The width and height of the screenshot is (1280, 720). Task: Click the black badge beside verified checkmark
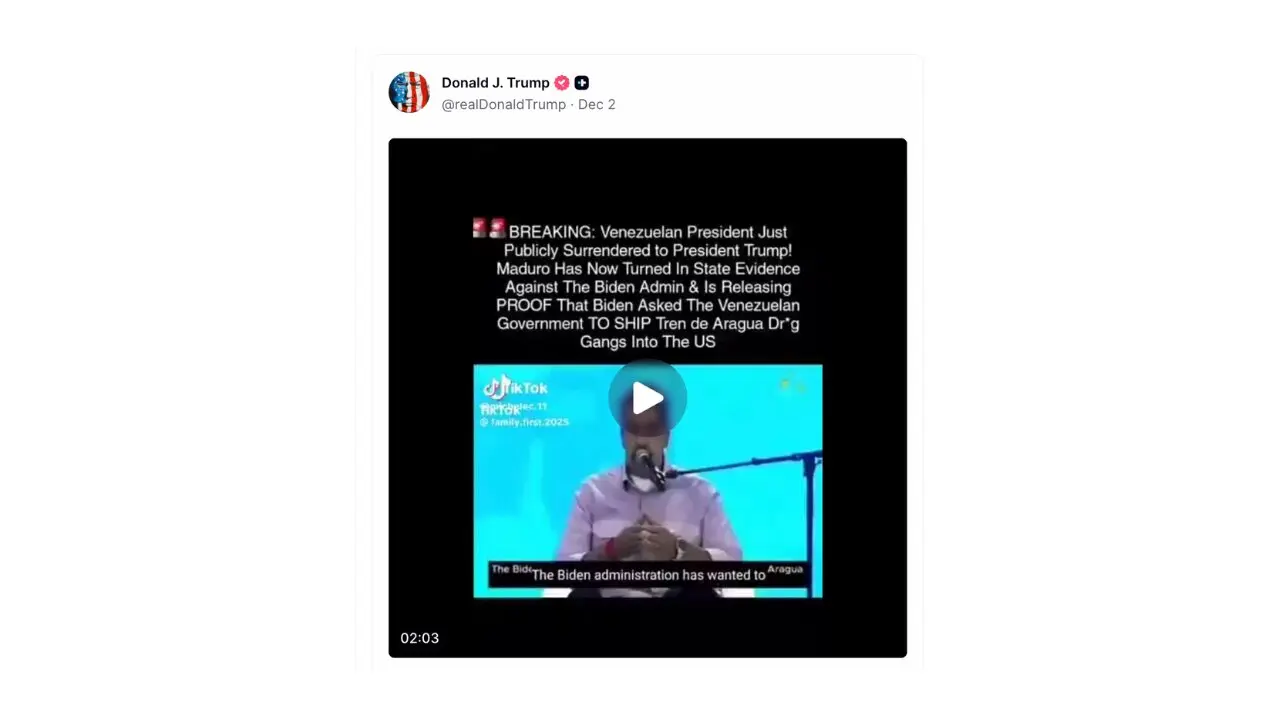tap(582, 83)
